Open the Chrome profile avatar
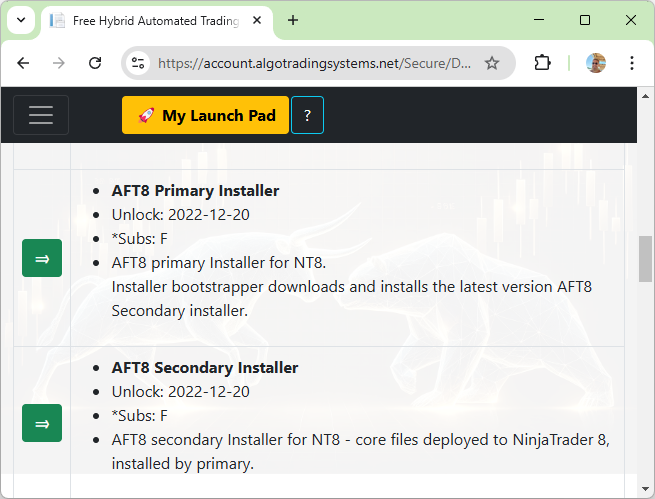 click(596, 63)
